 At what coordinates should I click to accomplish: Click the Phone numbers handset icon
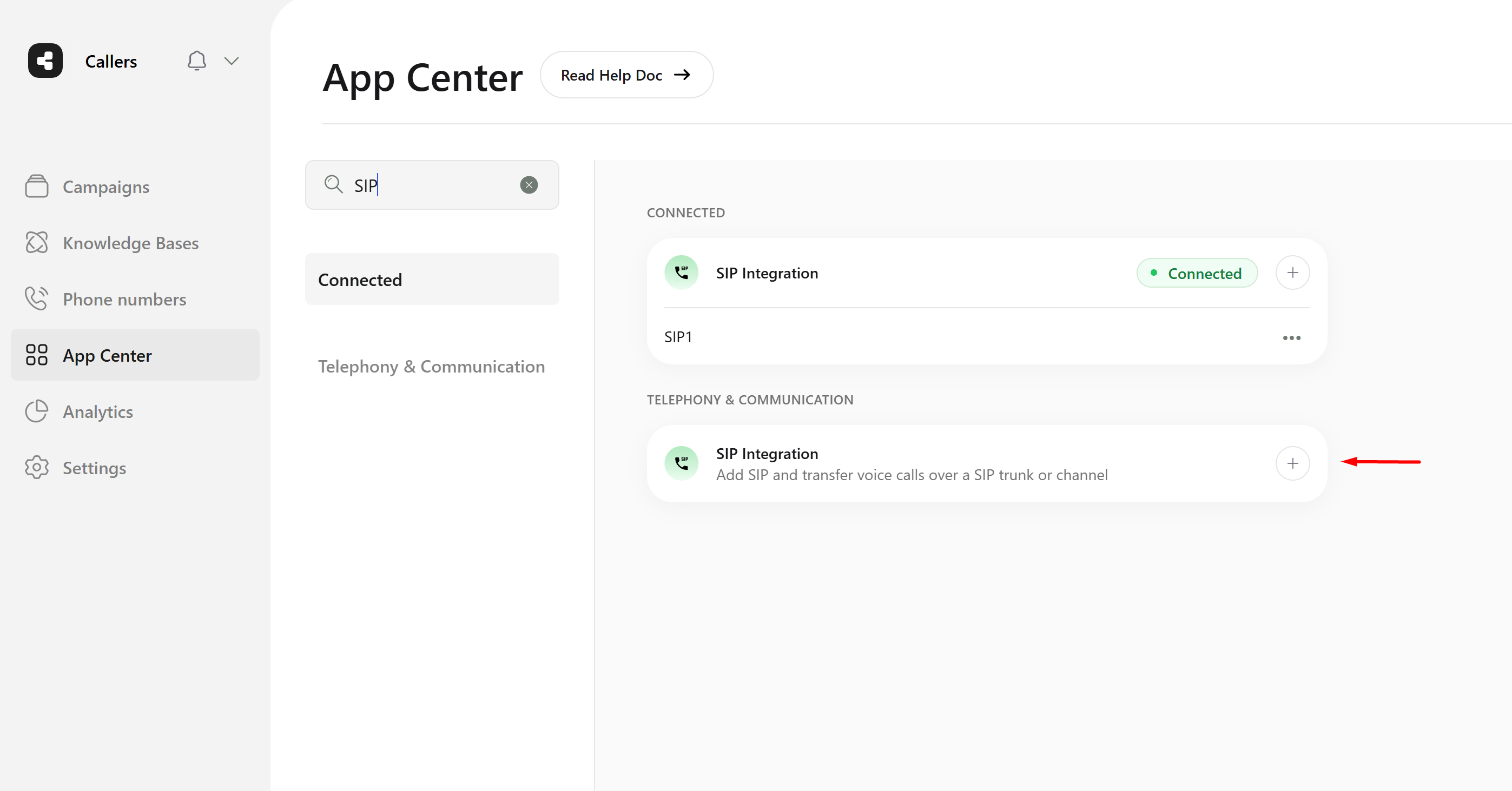(x=36, y=298)
